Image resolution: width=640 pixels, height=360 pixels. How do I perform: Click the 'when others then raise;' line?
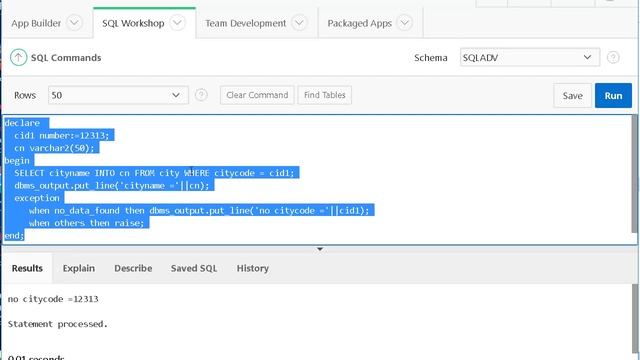click(x=87, y=223)
